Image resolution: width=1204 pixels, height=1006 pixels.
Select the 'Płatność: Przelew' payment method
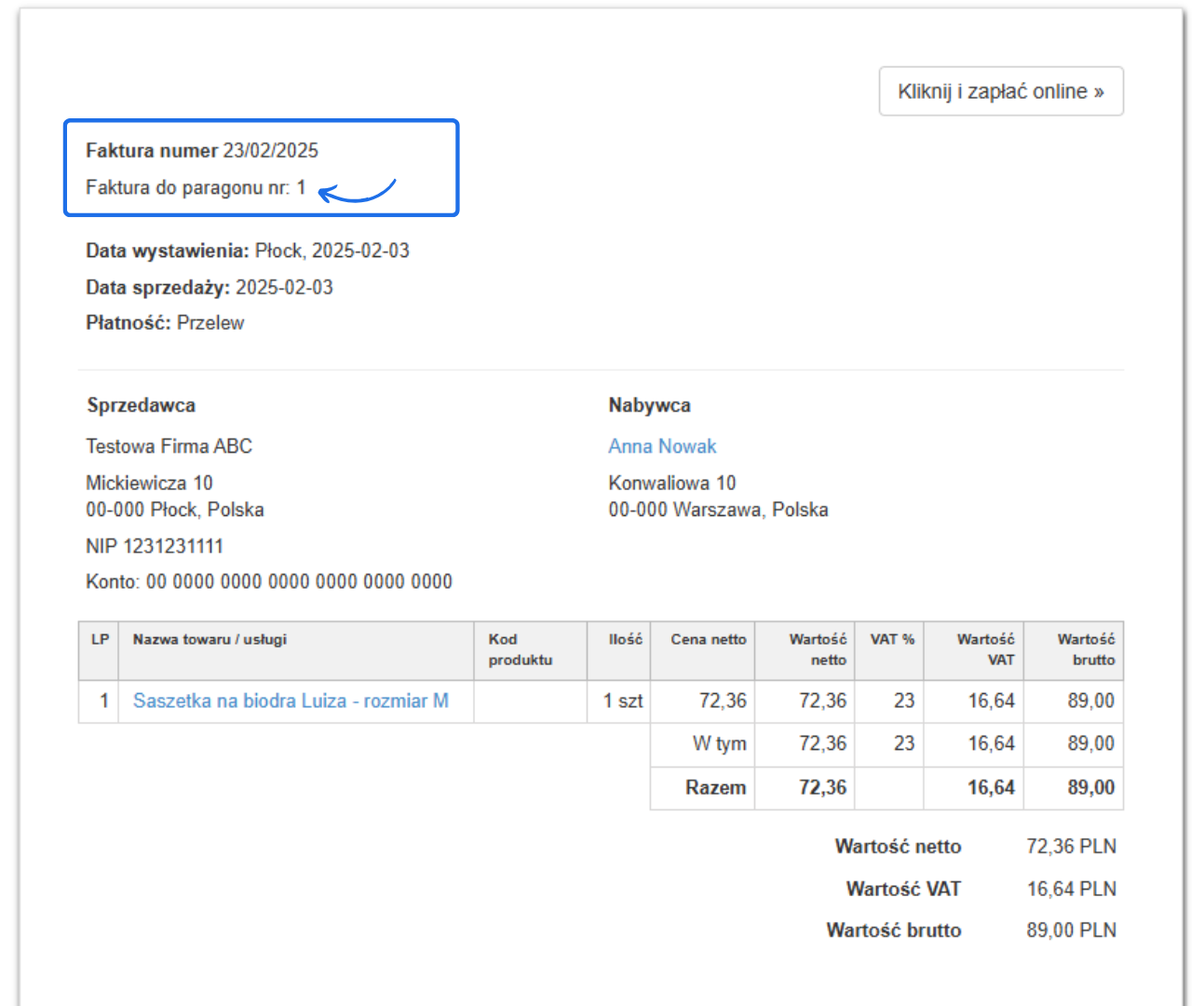tap(165, 323)
